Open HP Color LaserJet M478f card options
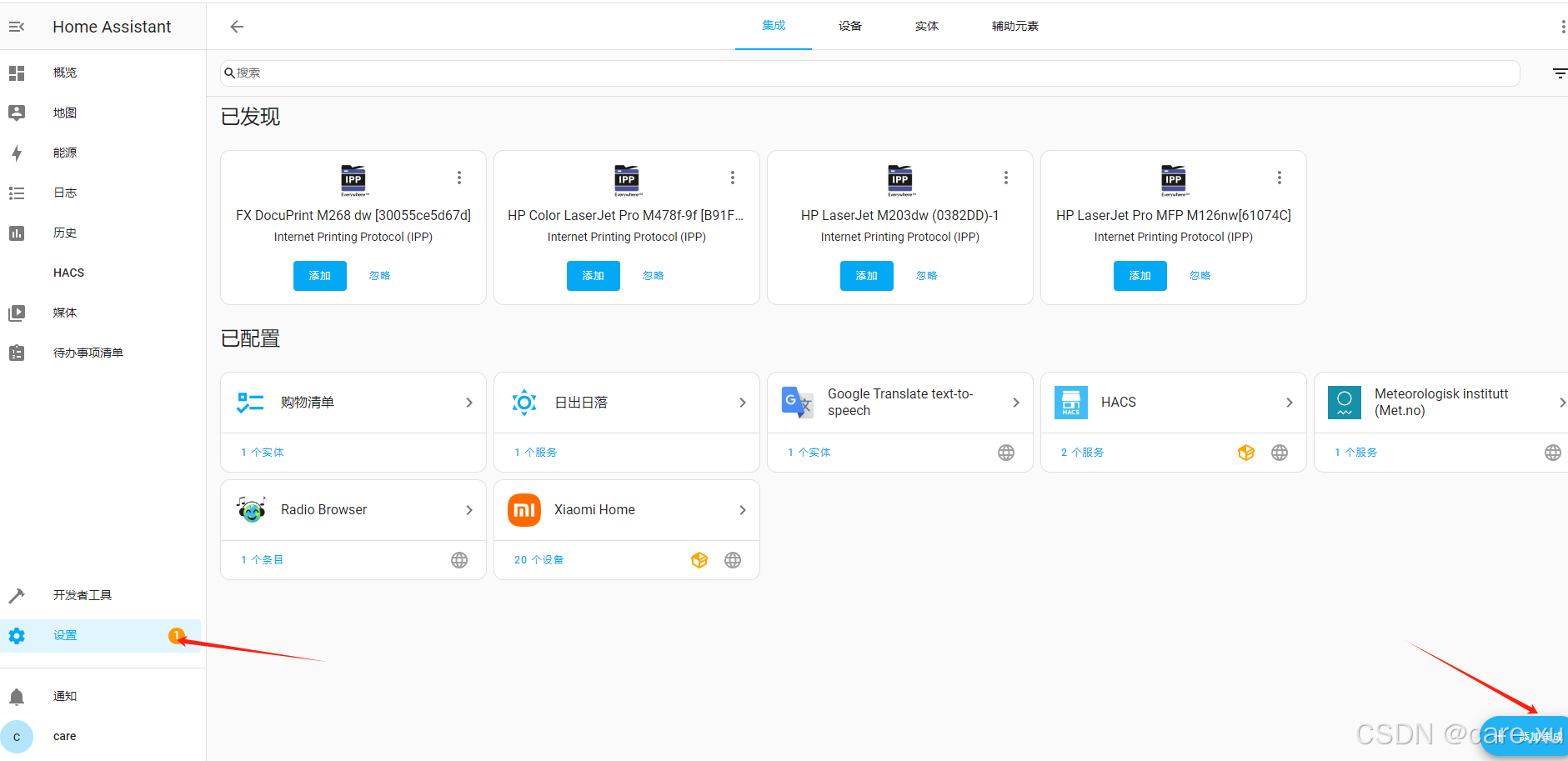1568x761 pixels. click(733, 178)
